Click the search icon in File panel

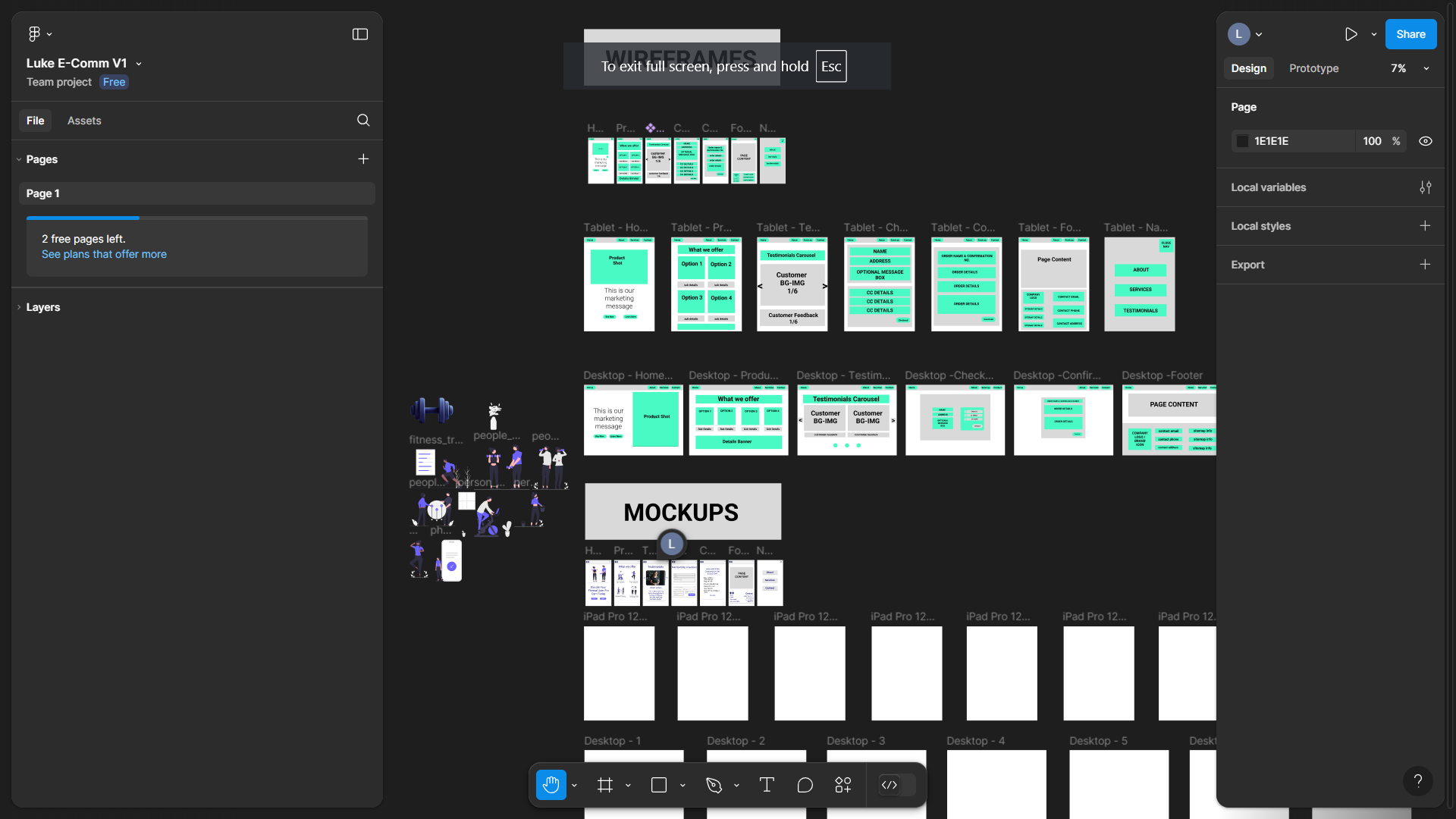[x=363, y=121]
